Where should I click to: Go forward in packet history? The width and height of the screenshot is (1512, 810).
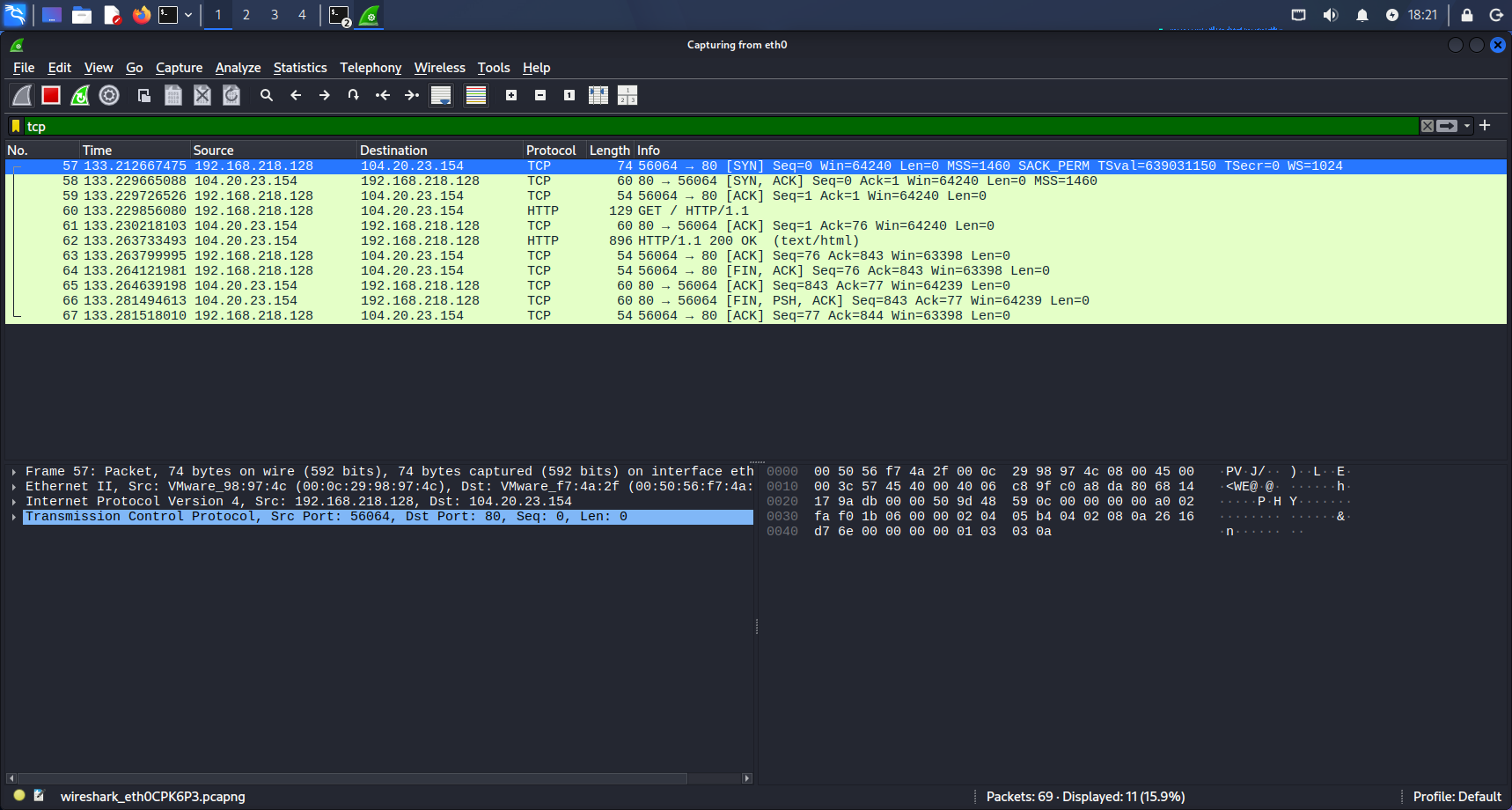point(325,95)
